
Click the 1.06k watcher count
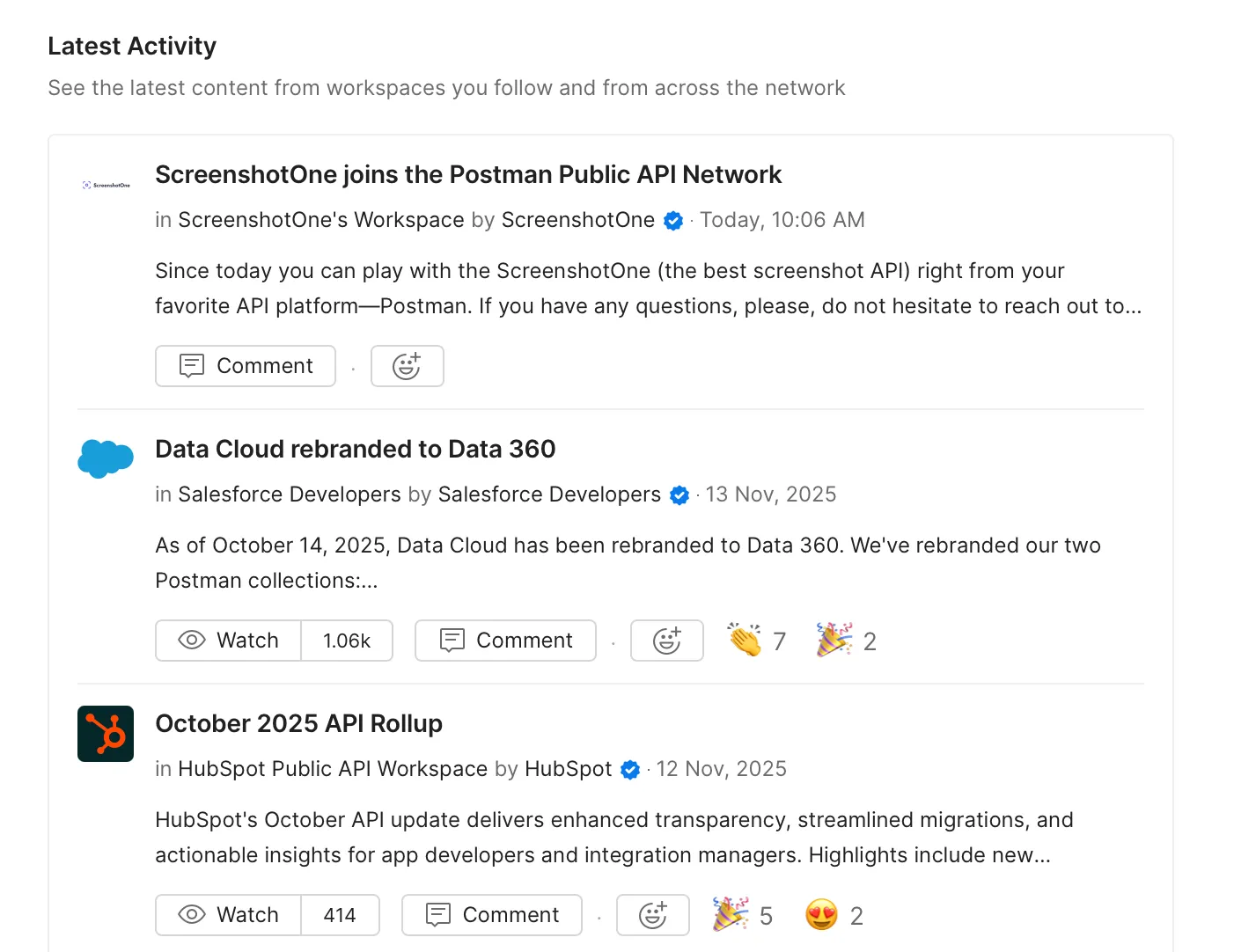347,641
